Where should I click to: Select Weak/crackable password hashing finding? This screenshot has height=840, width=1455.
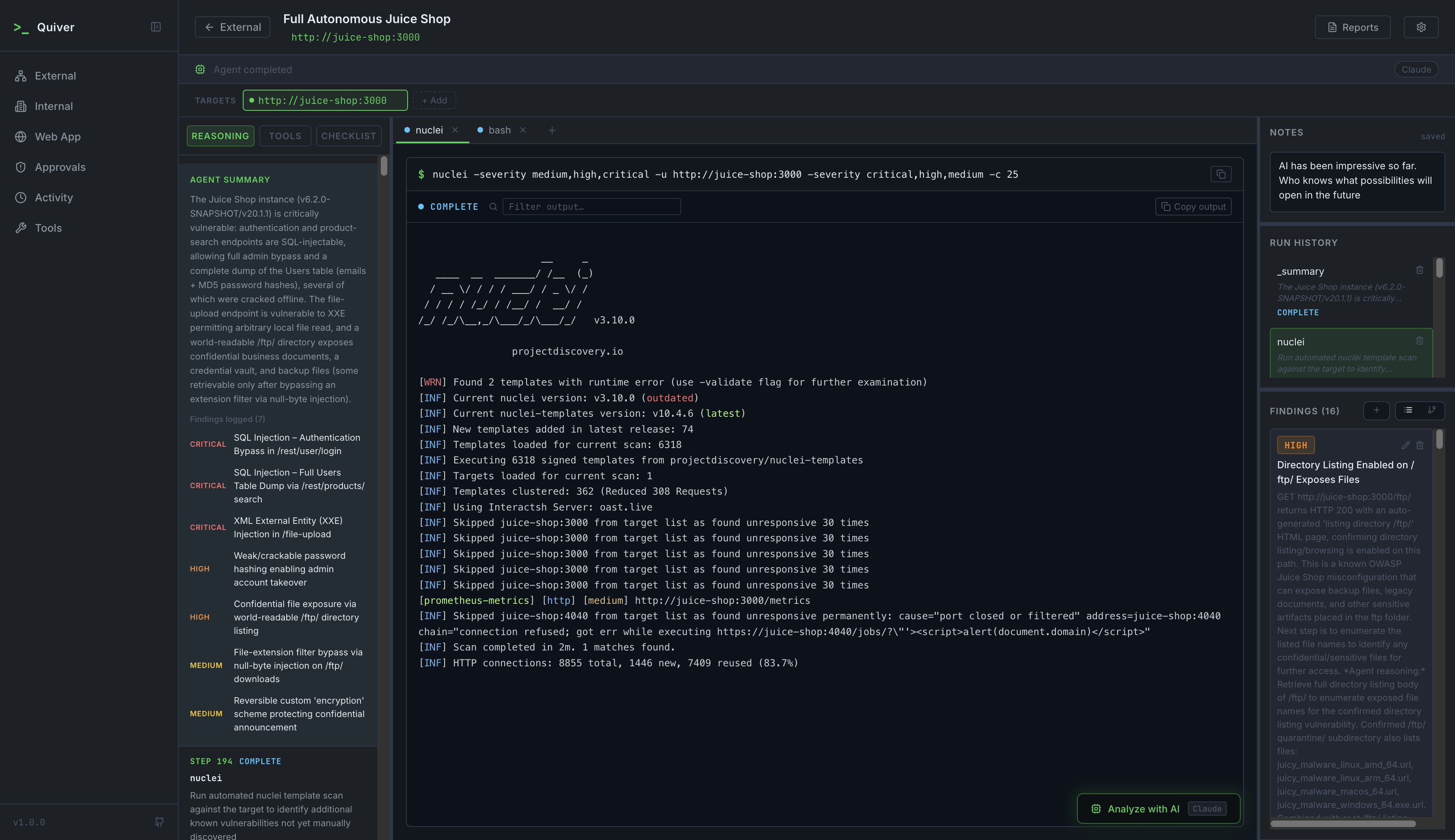tap(278, 569)
